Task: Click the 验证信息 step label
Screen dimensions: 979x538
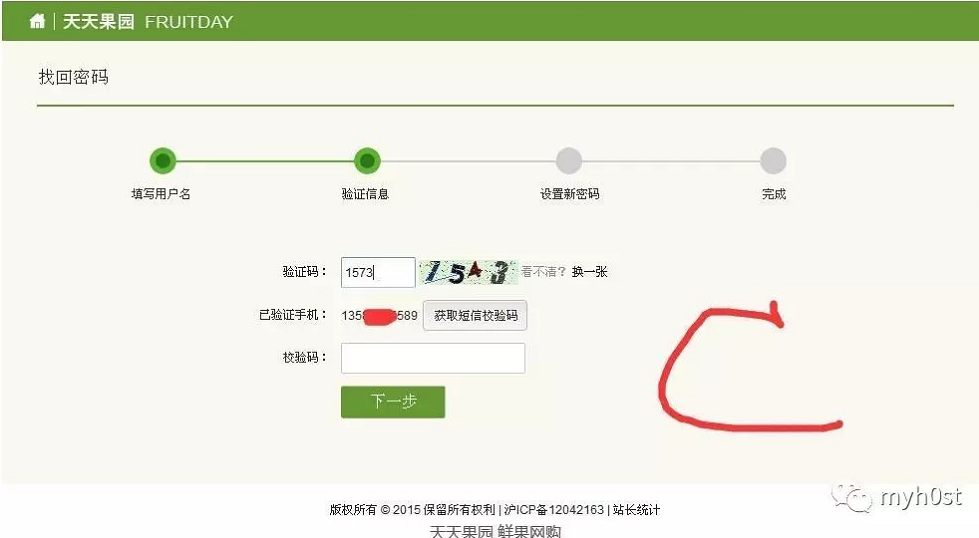Action: point(365,193)
